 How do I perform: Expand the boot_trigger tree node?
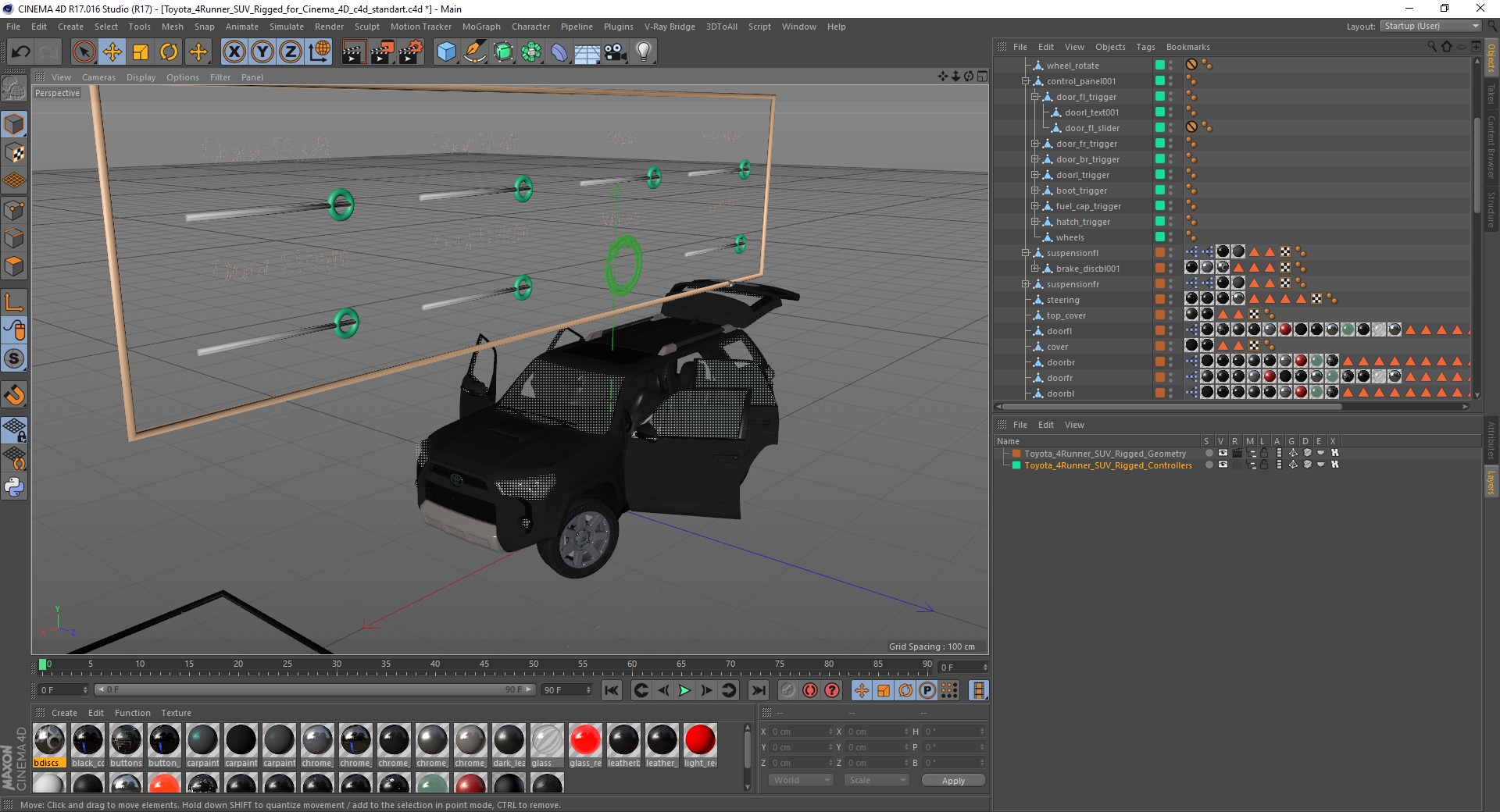click(1034, 191)
